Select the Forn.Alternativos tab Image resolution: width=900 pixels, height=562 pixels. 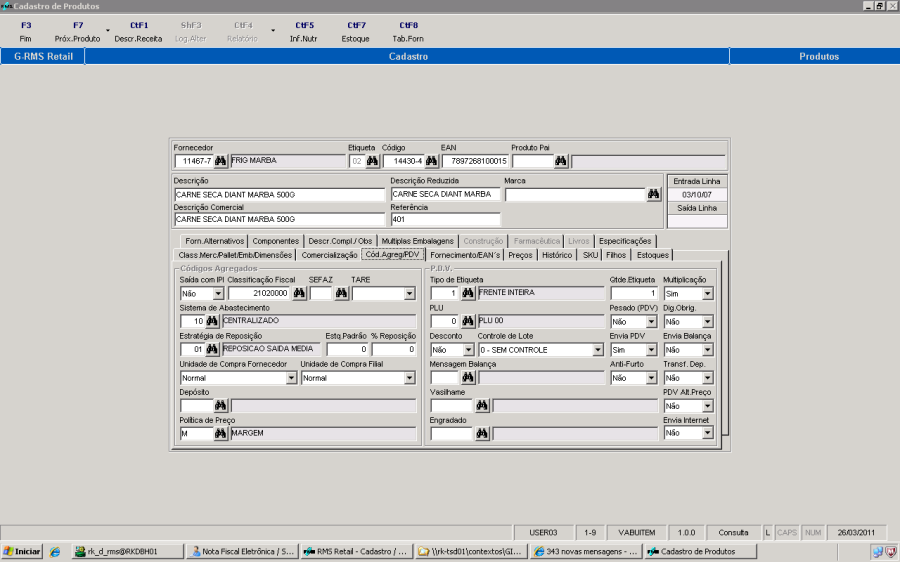point(214,241)
